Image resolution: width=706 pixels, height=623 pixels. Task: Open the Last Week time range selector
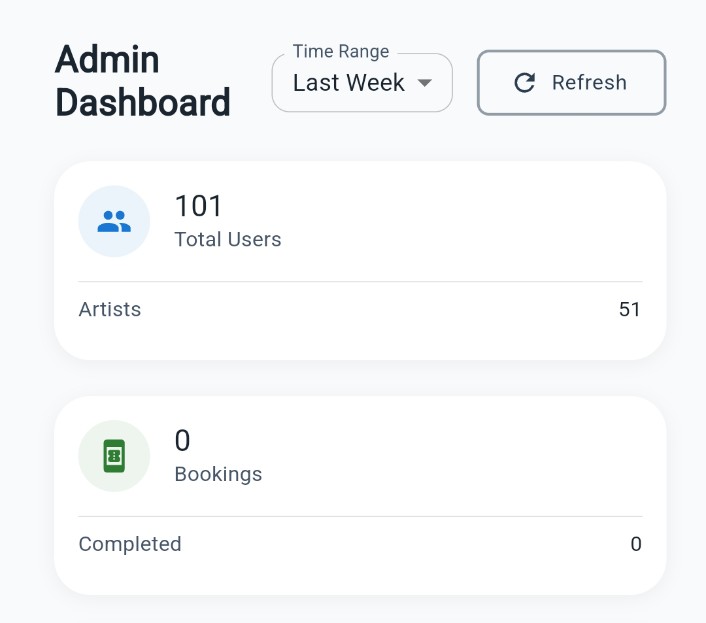tap(349, 83)
